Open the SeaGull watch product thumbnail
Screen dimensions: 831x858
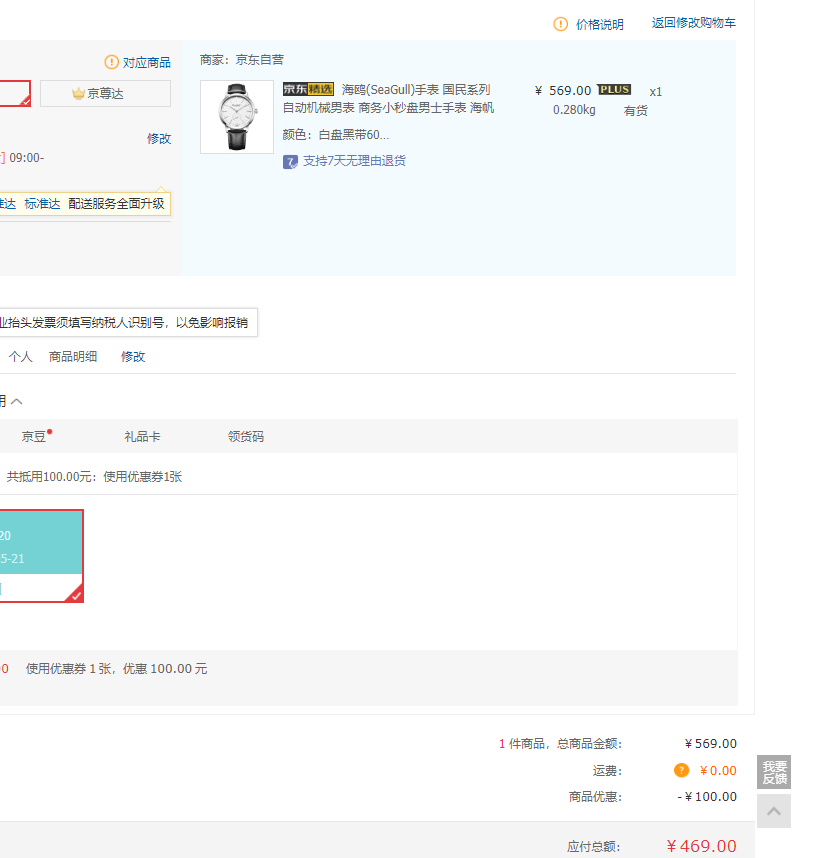pyautogui.click(x=237, y=117)
